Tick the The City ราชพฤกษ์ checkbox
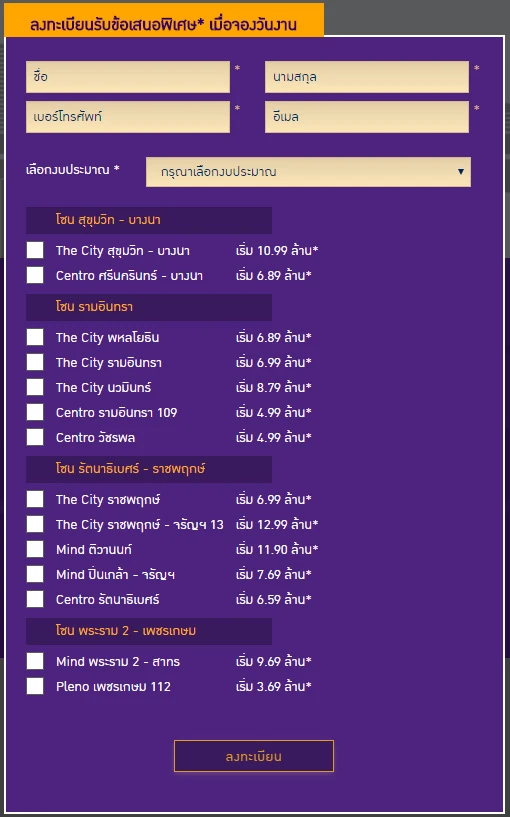 (35, 499)
